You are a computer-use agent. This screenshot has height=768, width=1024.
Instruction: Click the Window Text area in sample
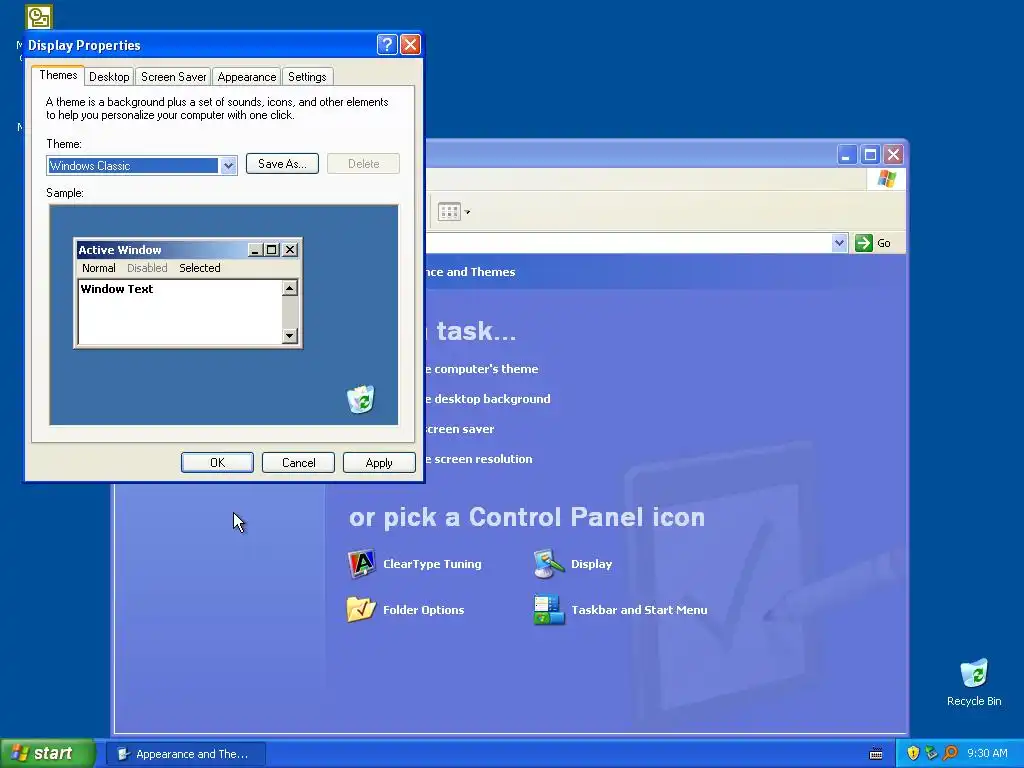coord(180,312)
